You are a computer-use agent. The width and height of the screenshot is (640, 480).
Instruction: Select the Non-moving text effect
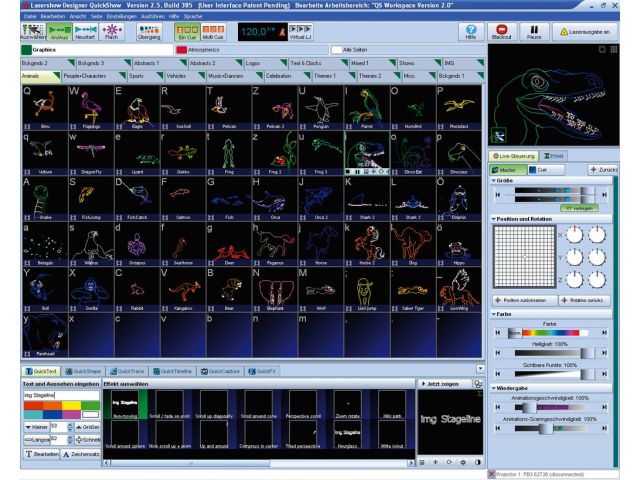125,404
